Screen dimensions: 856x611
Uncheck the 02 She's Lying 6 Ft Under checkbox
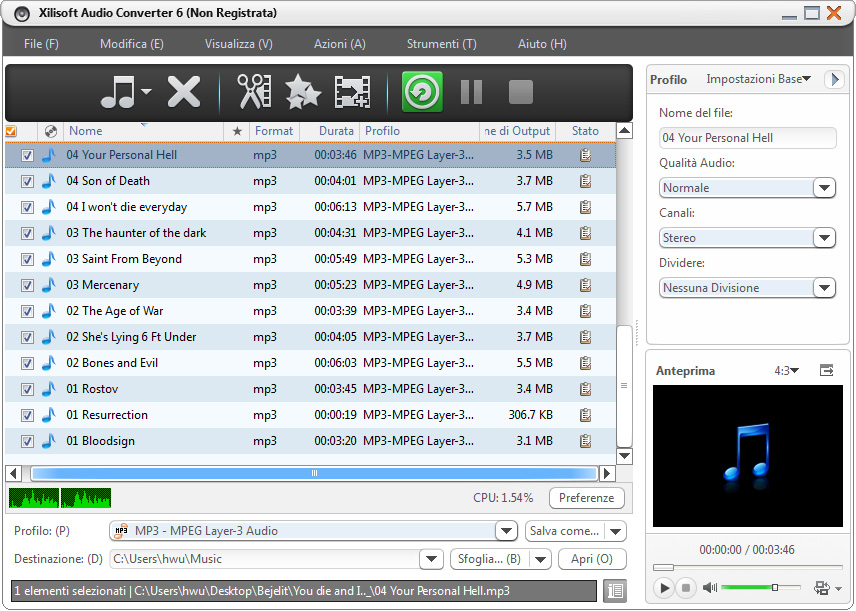click(27, 337)
